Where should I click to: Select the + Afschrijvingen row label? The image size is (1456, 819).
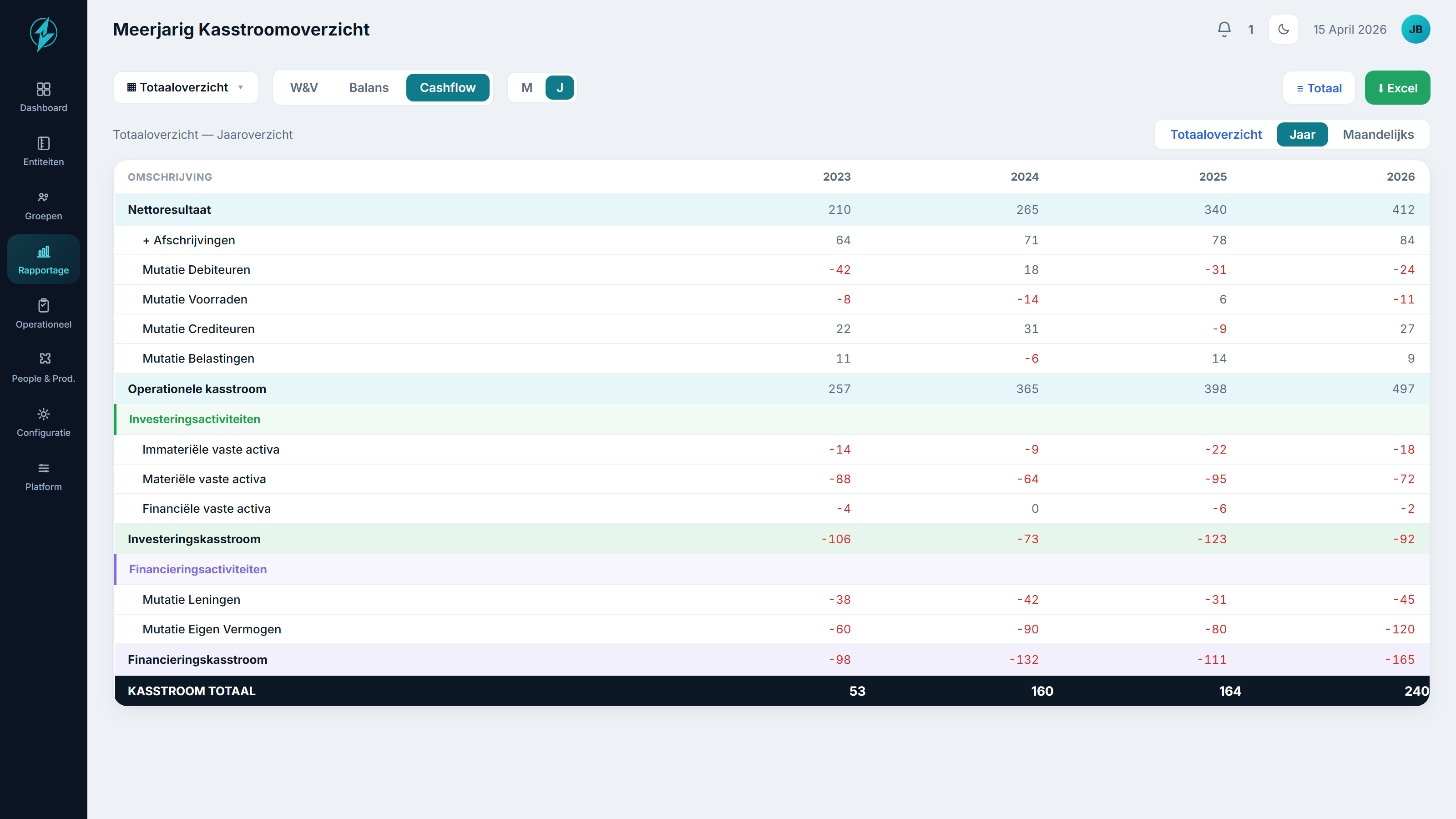coord(189,240)
